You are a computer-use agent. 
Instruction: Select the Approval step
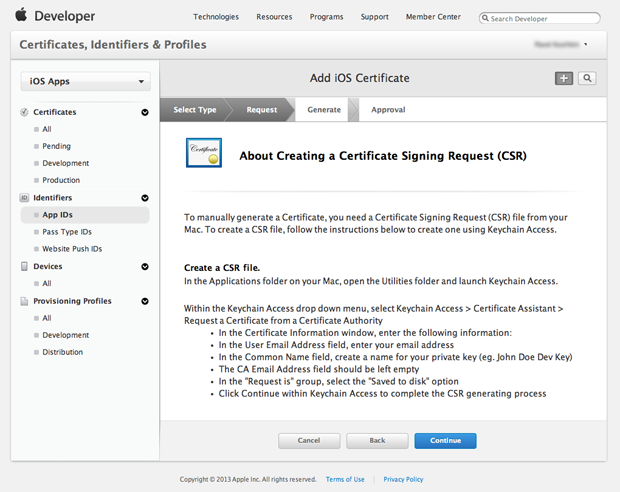[x=388, y=110]
